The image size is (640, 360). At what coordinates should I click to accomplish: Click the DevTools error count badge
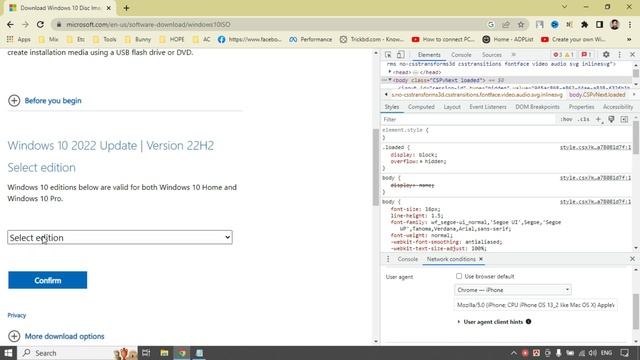click(x=557, y=55)
